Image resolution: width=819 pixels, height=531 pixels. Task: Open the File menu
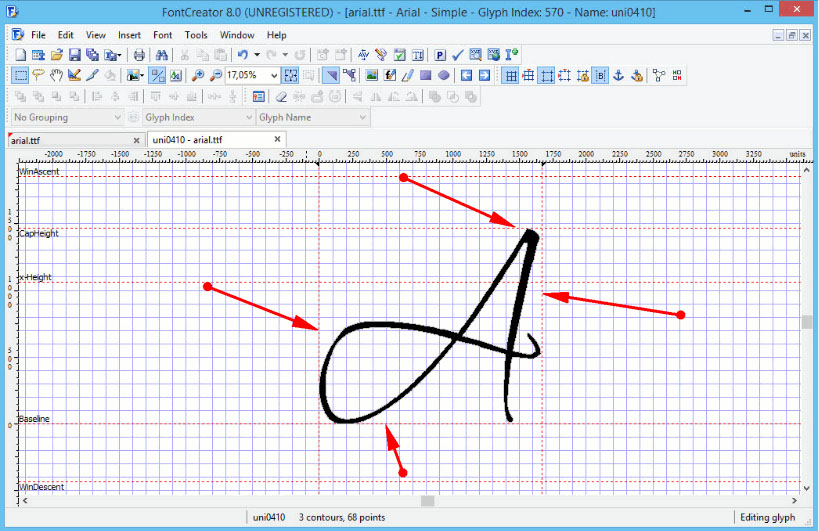coord(38,35)
